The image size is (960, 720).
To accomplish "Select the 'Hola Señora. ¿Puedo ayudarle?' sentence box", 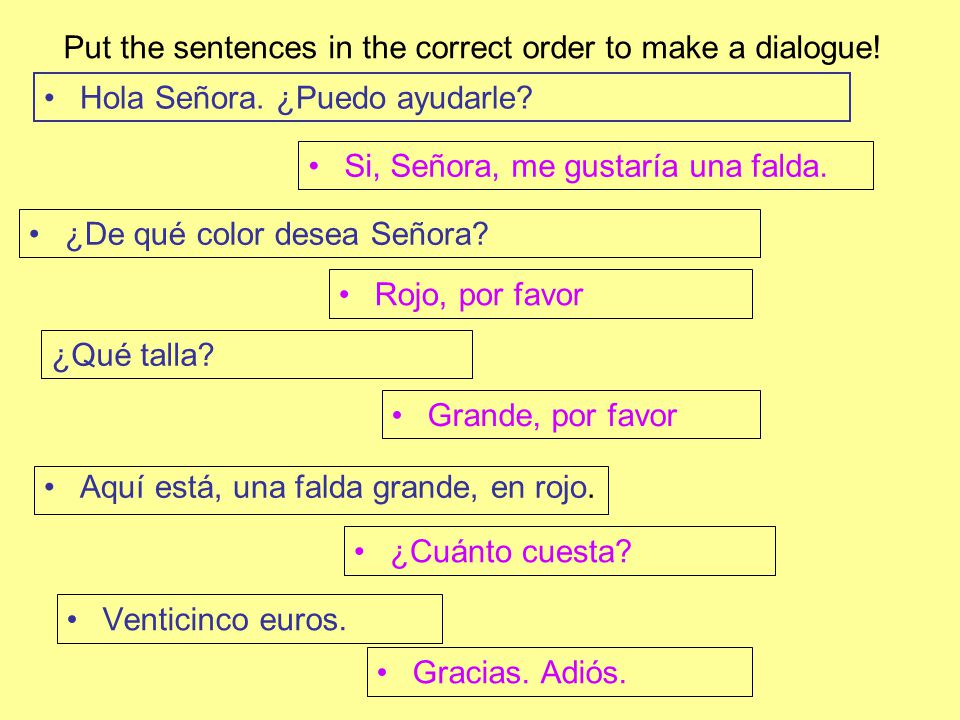I will 441,97.
